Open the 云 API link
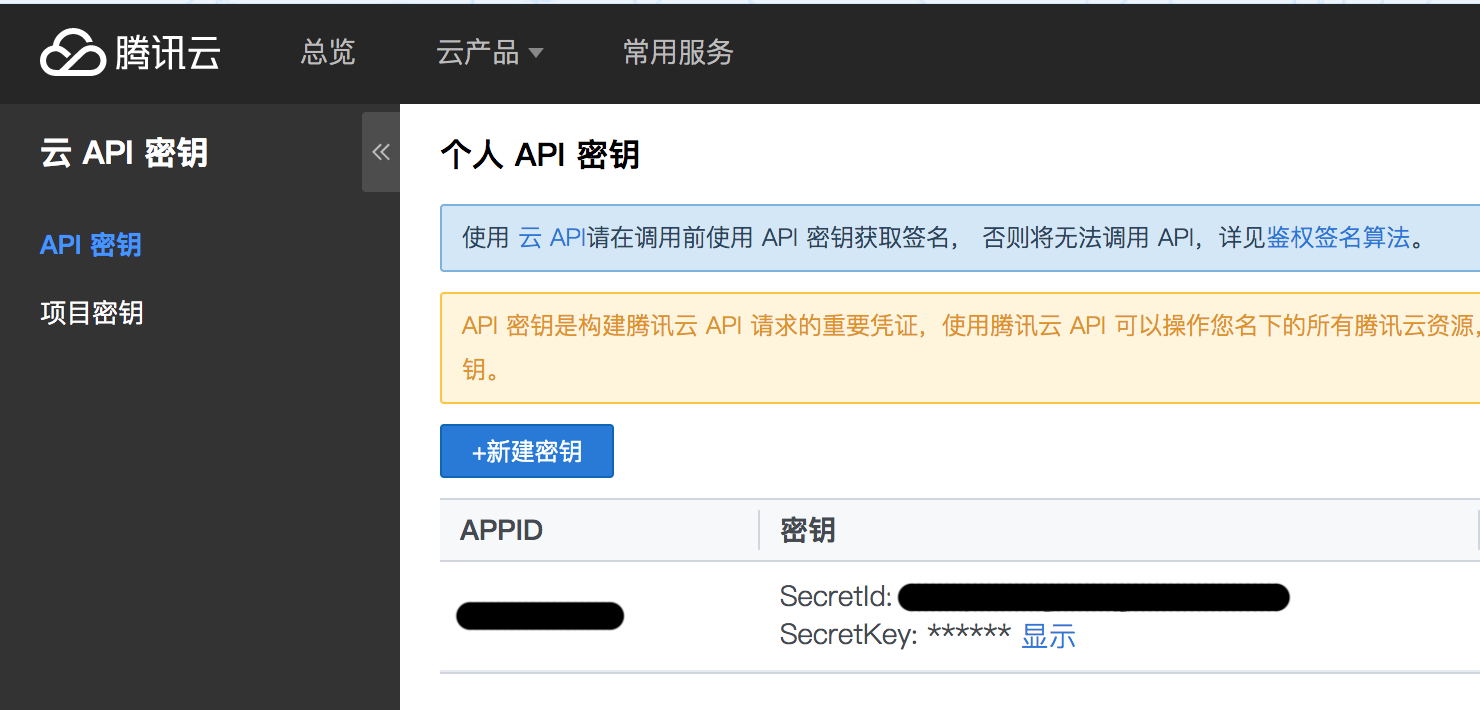Screen dimensions: 1480x710 point(552,238)
